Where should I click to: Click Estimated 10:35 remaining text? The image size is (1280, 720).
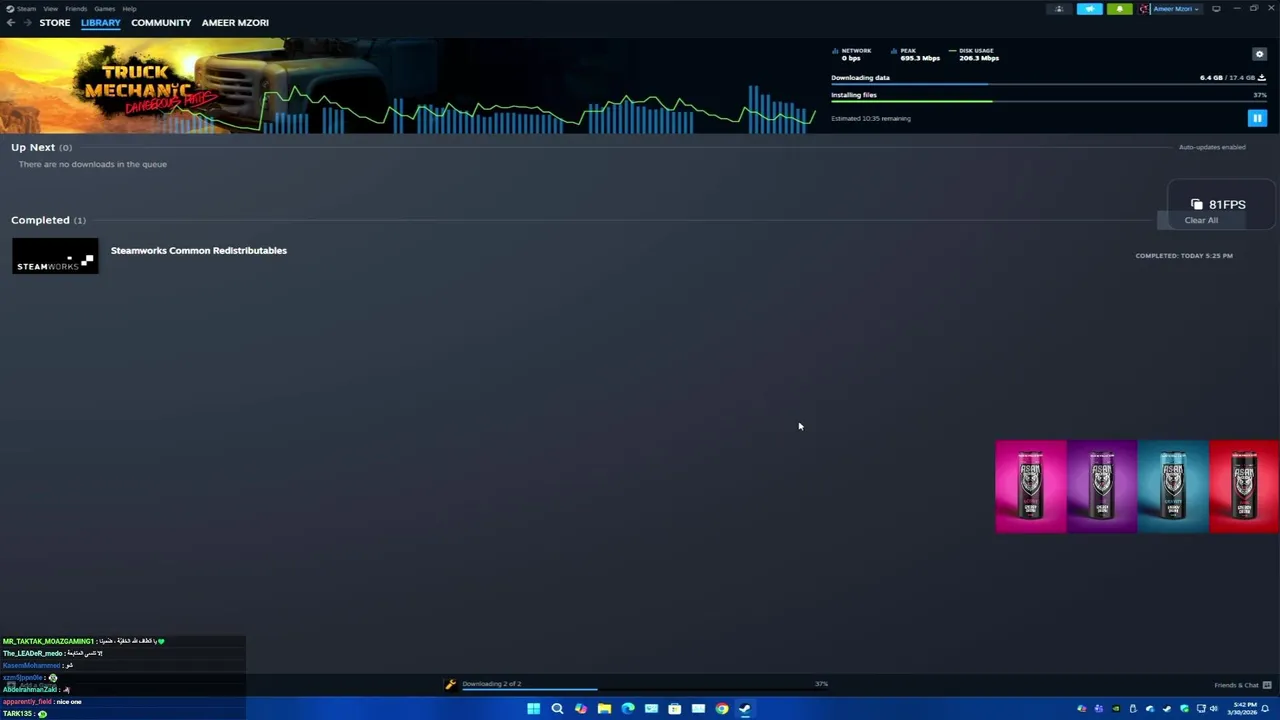click(871, 118)
